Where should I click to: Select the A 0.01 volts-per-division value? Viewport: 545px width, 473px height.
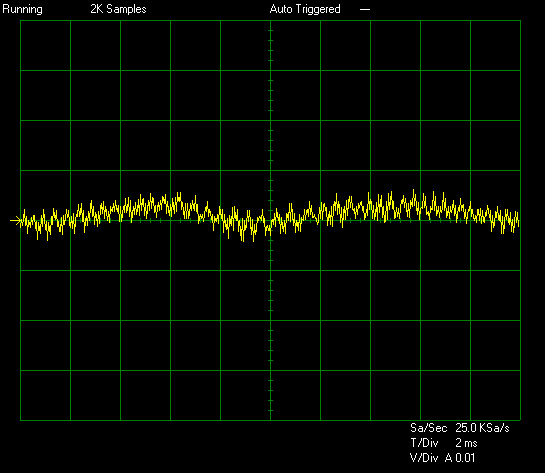460,458
